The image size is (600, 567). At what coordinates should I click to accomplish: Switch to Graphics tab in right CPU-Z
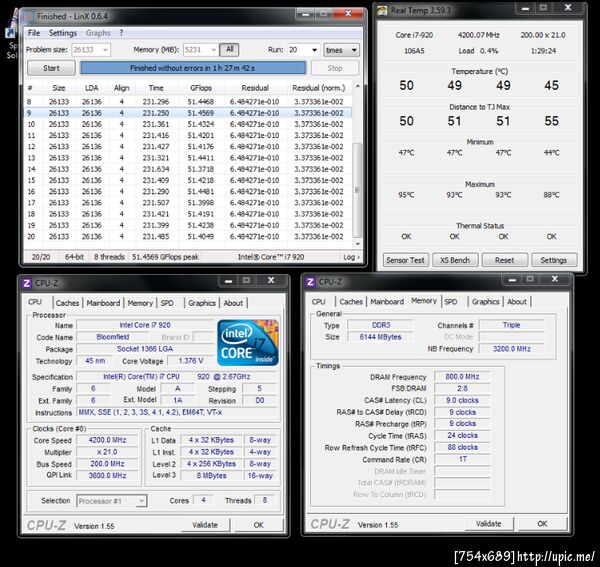486,301
